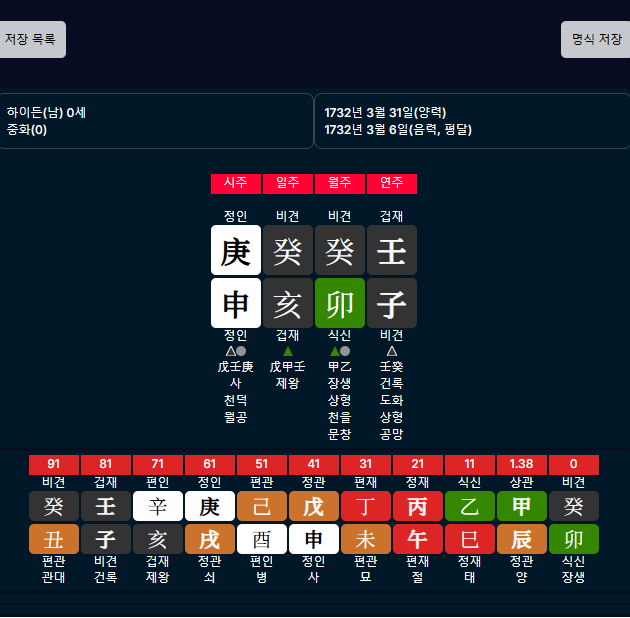Select the age 11 luck cycle header
Viewport: 630px width, 618px height.
[470, 465]
